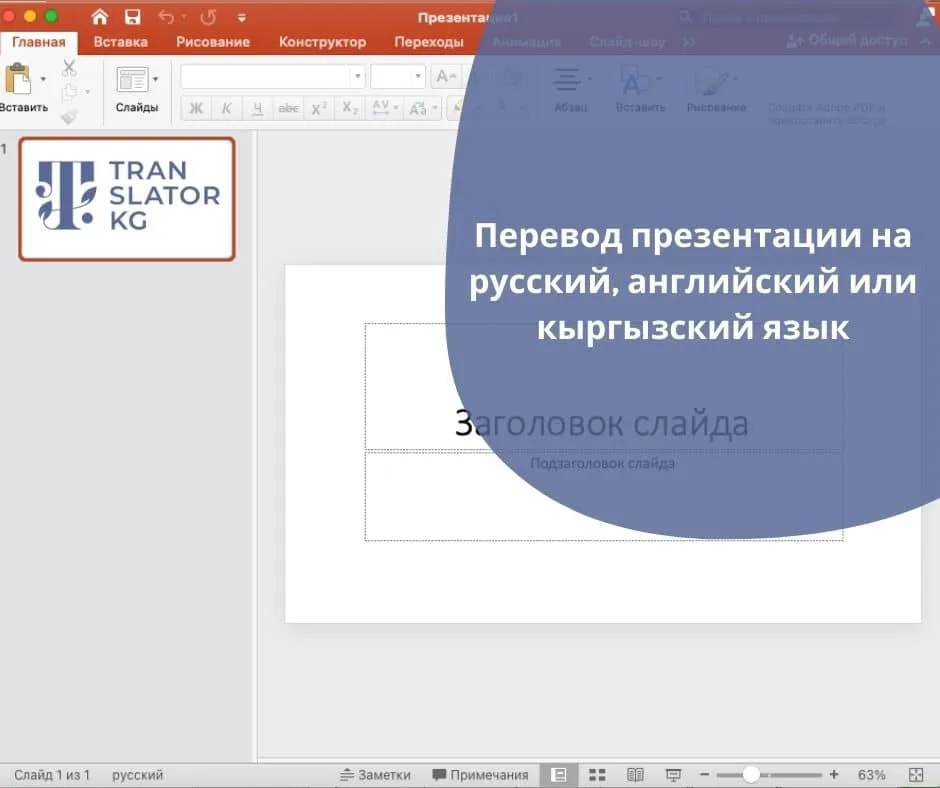Fit slide to window
Viewport: 940px width, 788px height.
coord(916,775)
